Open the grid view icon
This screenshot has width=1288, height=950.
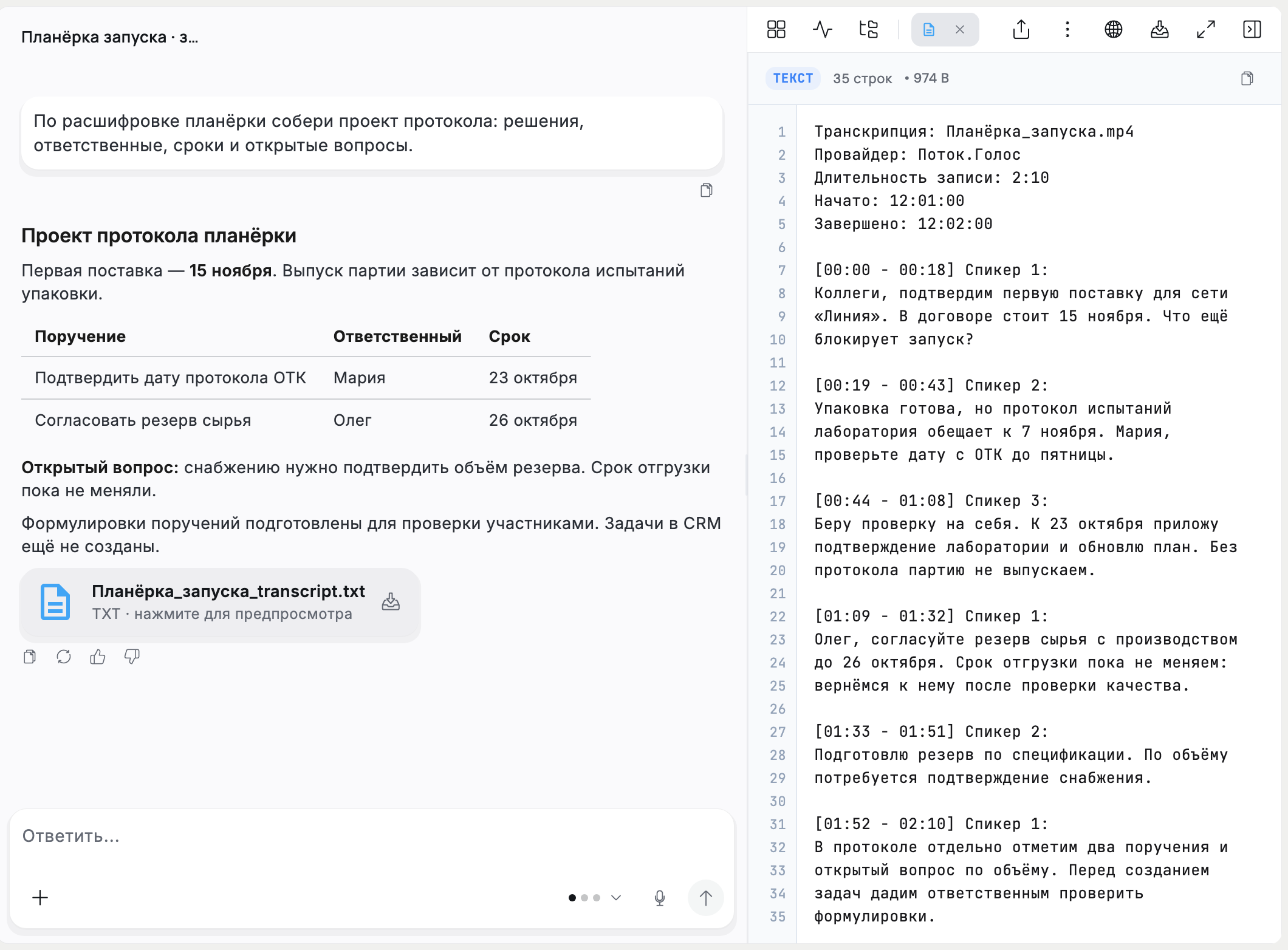tap(776, 29)
